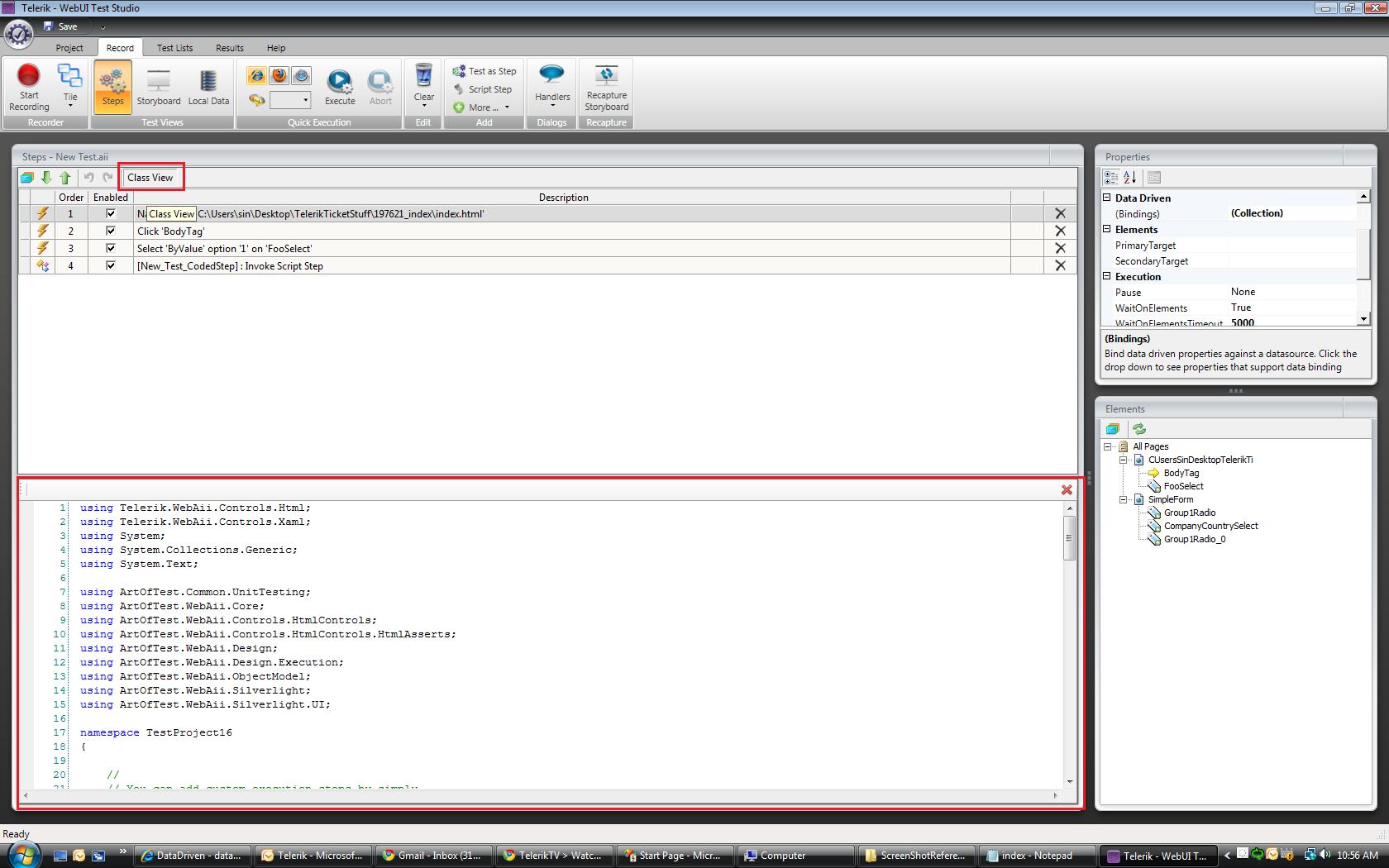Image resolution: width=1389 pixels, height=868 pixels.
Task: Delete the Click 'BodyTag' step
Action: [x=1060, y=231]
